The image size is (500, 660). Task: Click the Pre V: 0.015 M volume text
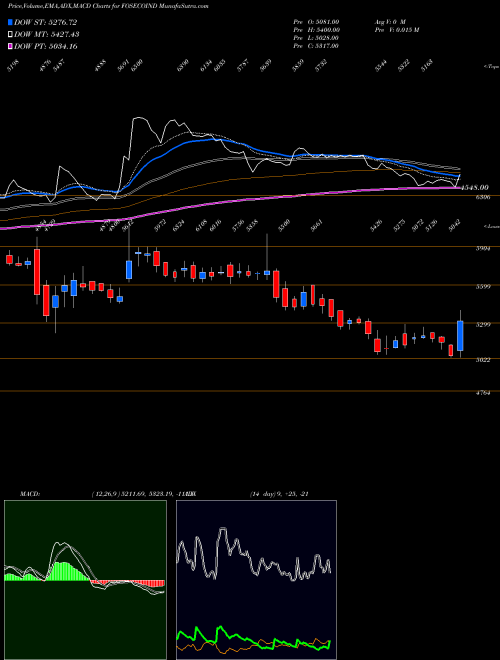coord(396,30)
